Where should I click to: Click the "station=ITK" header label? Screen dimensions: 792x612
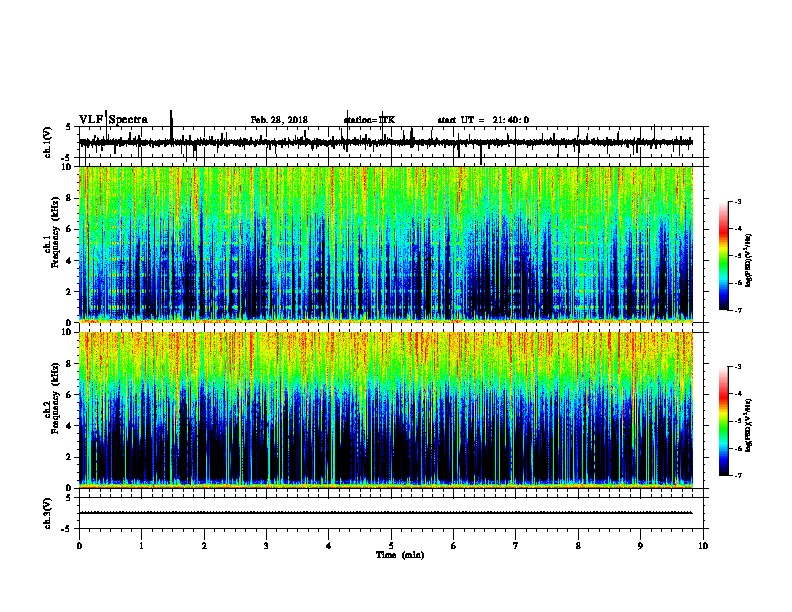(369, 120)
